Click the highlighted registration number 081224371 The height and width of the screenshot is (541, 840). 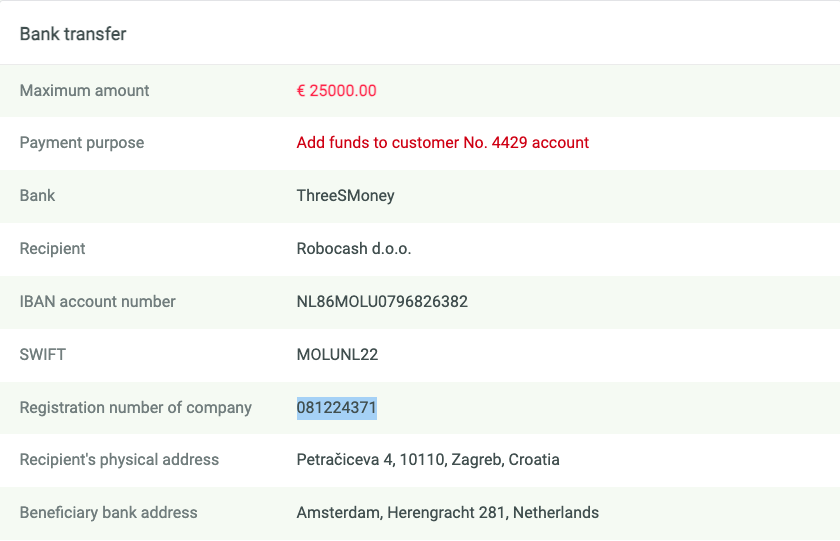[x=336, y=408]
